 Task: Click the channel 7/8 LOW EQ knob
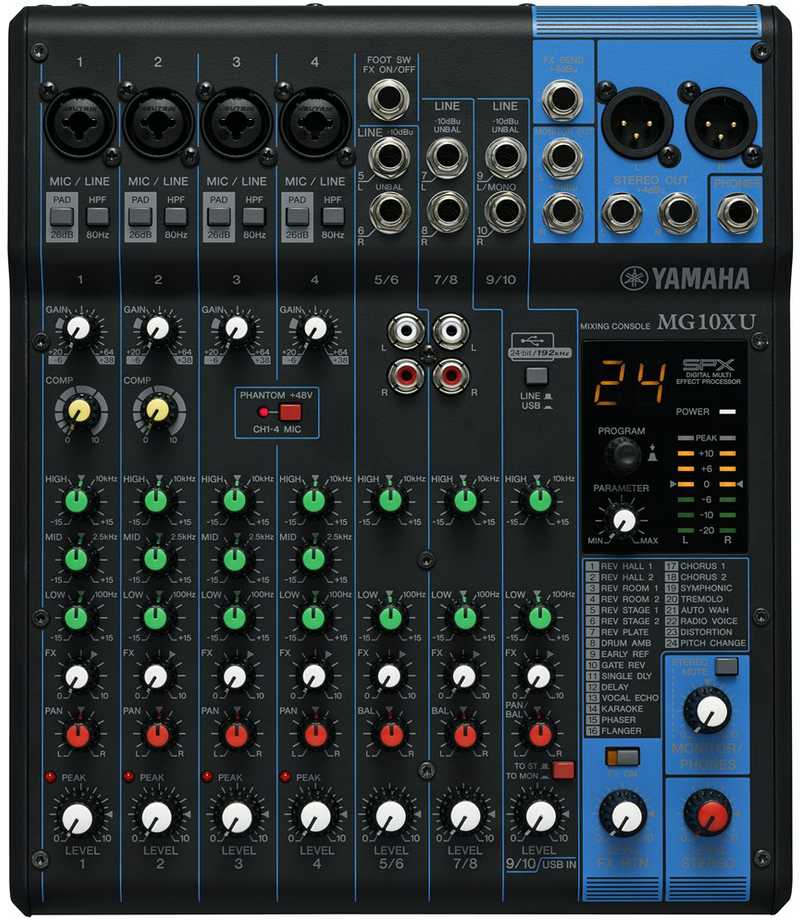[x=465, y=617]
